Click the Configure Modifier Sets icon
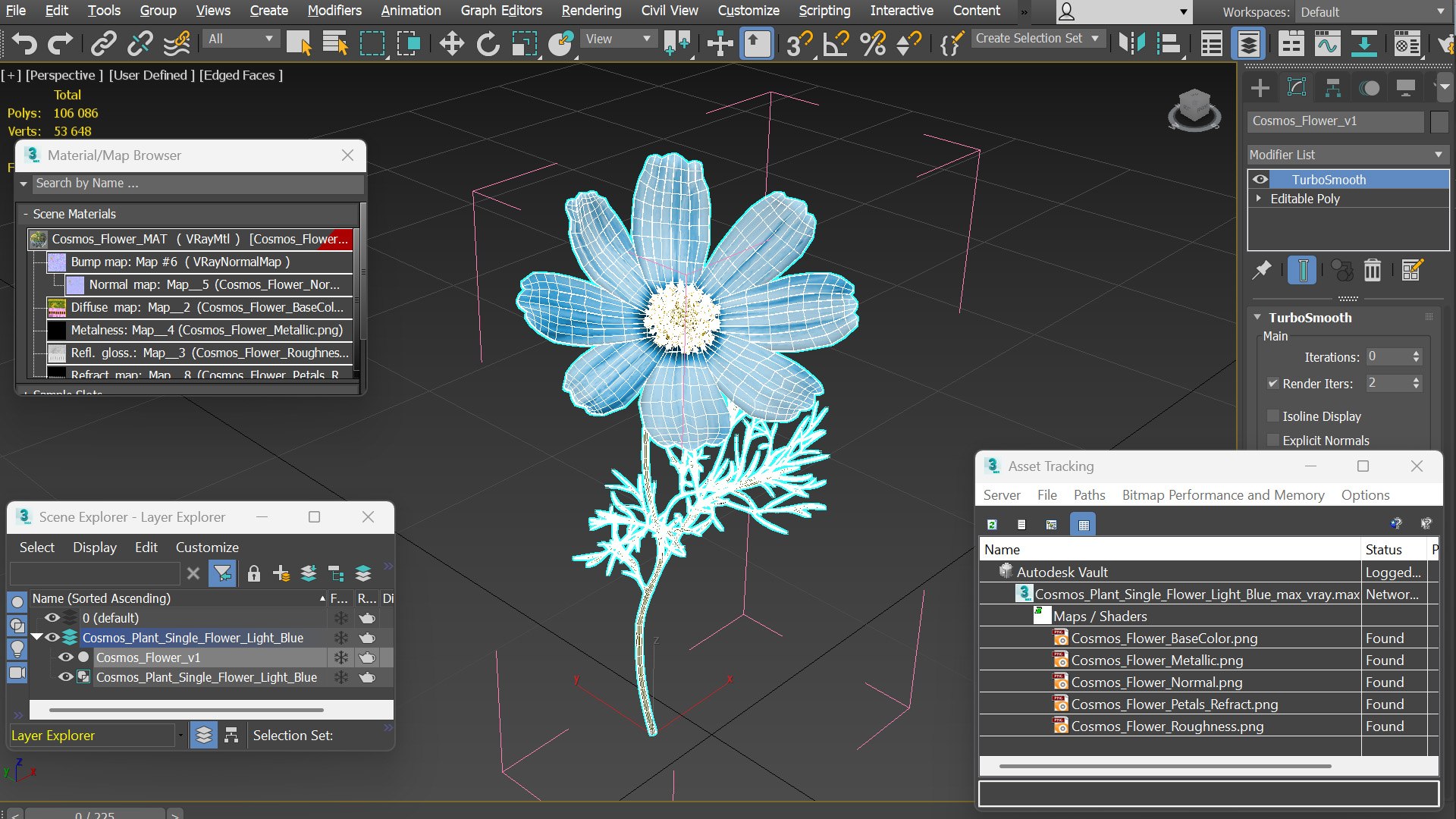This screenshot has width=1456, height=819. tap(1412, 270)
